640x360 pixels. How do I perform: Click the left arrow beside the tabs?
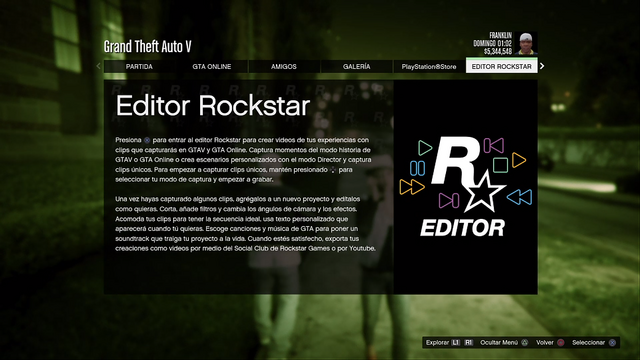(x=98, y=66)
